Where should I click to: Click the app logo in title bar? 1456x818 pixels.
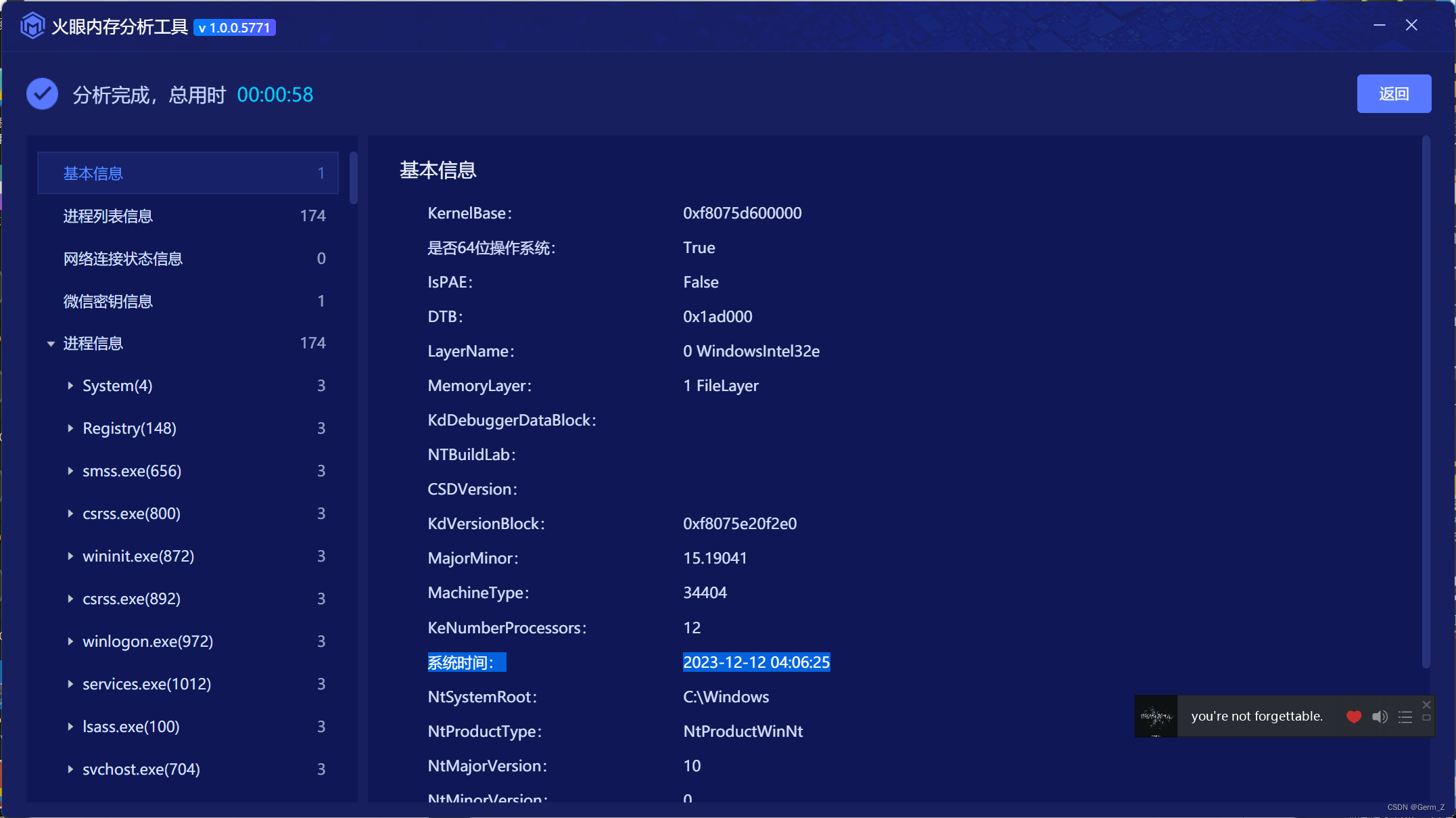point(32,26)
